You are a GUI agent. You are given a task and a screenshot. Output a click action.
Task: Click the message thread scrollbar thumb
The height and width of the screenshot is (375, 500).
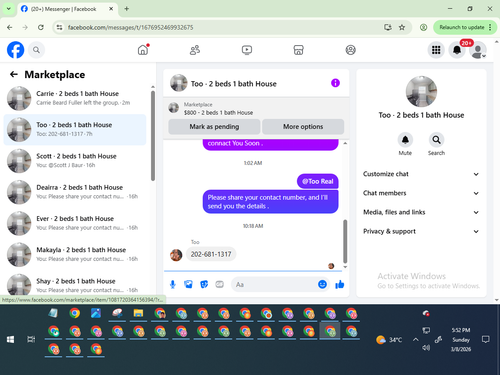[345, 241]
